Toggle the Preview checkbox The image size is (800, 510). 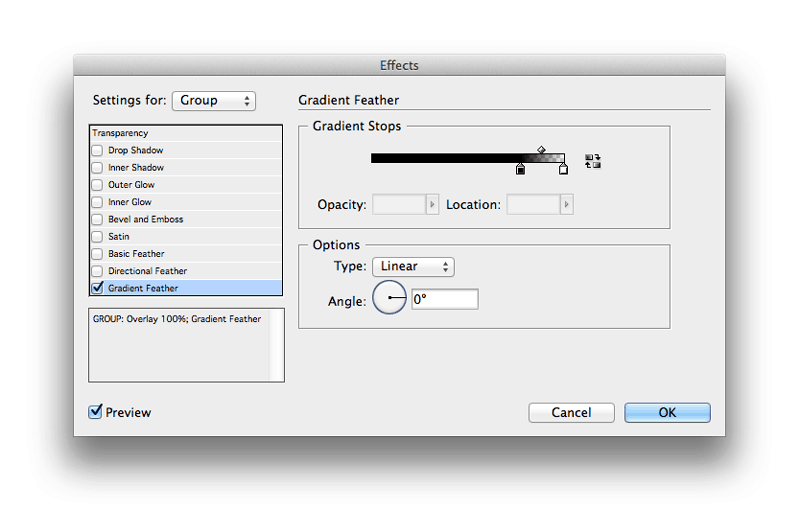96,412
